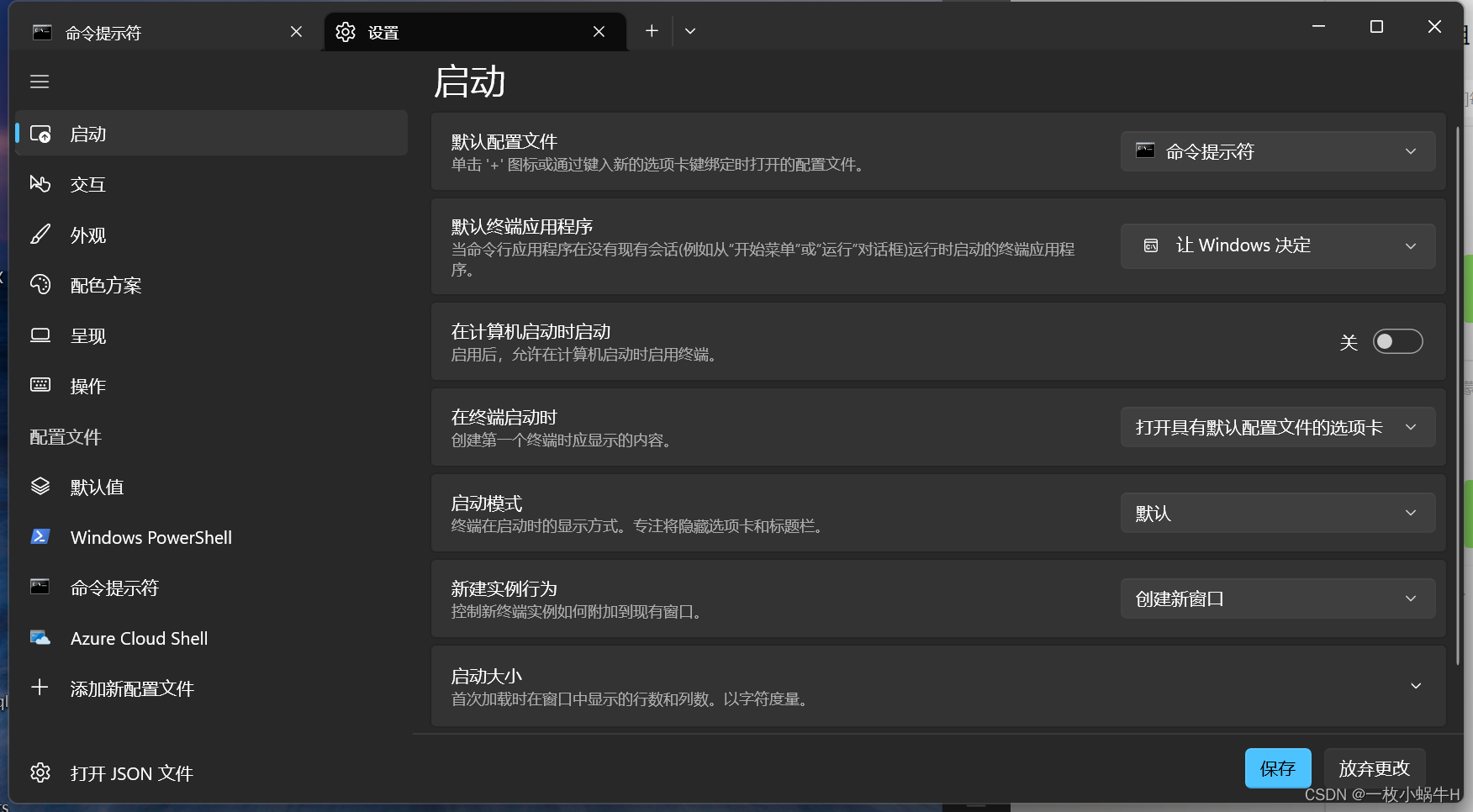Image resolution: width=1473 pixels, height=812 pixels.
Task: Open Azure Cloud Shell profile settings
Action: (x=211, y=638)
